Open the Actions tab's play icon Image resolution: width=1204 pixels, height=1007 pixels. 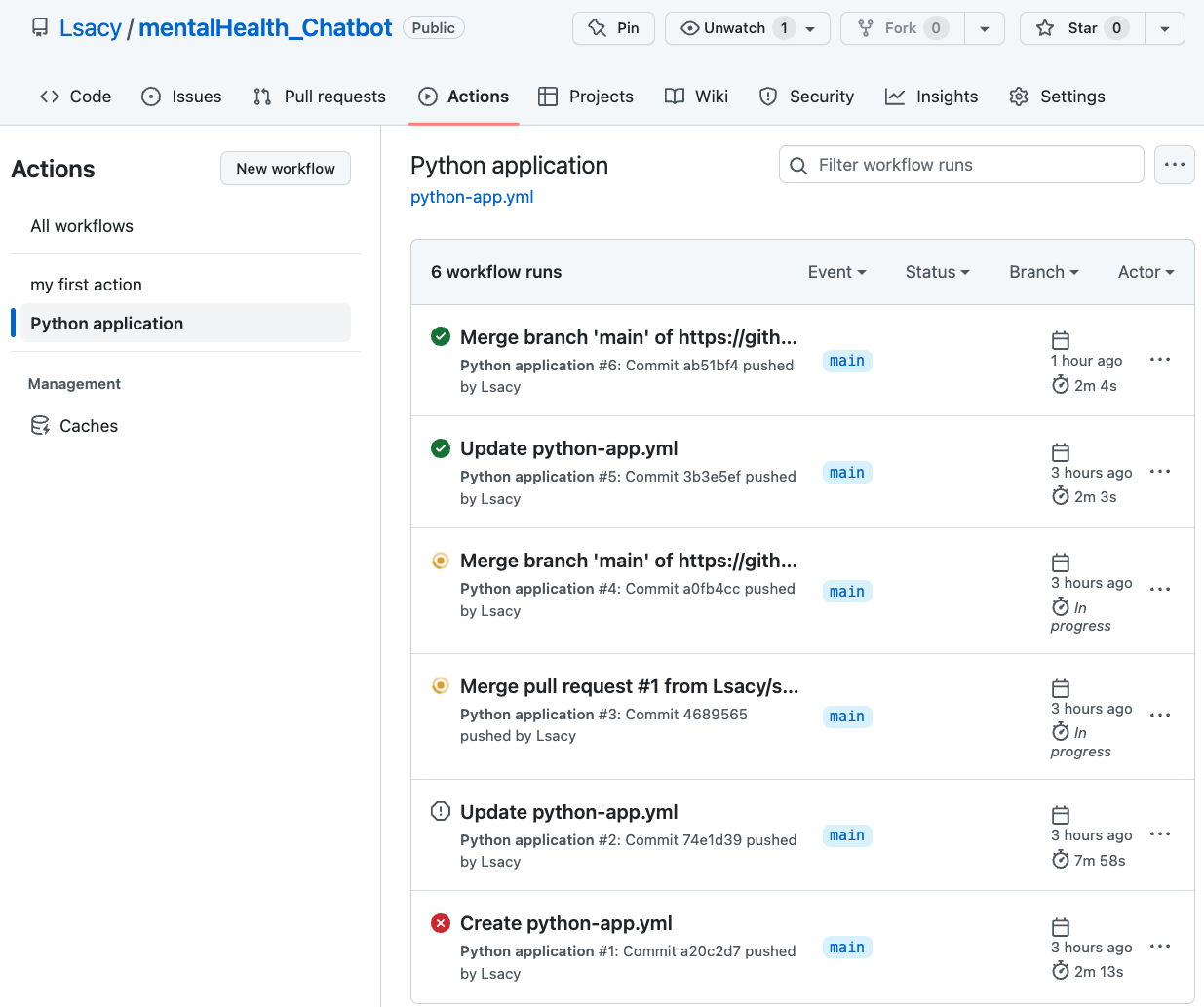[x=427, y=96]
